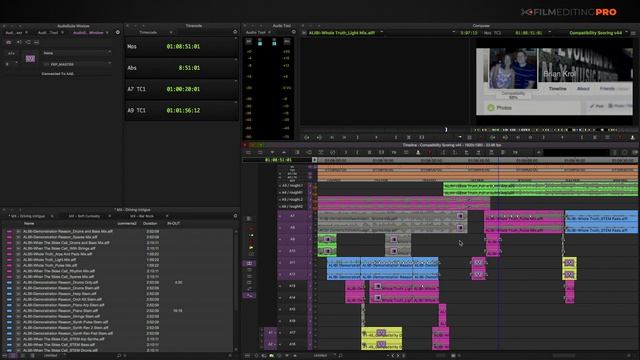Click effect icon on yellow A17 clip
This screenshot has height=360, width=640.
click(381, 333)
